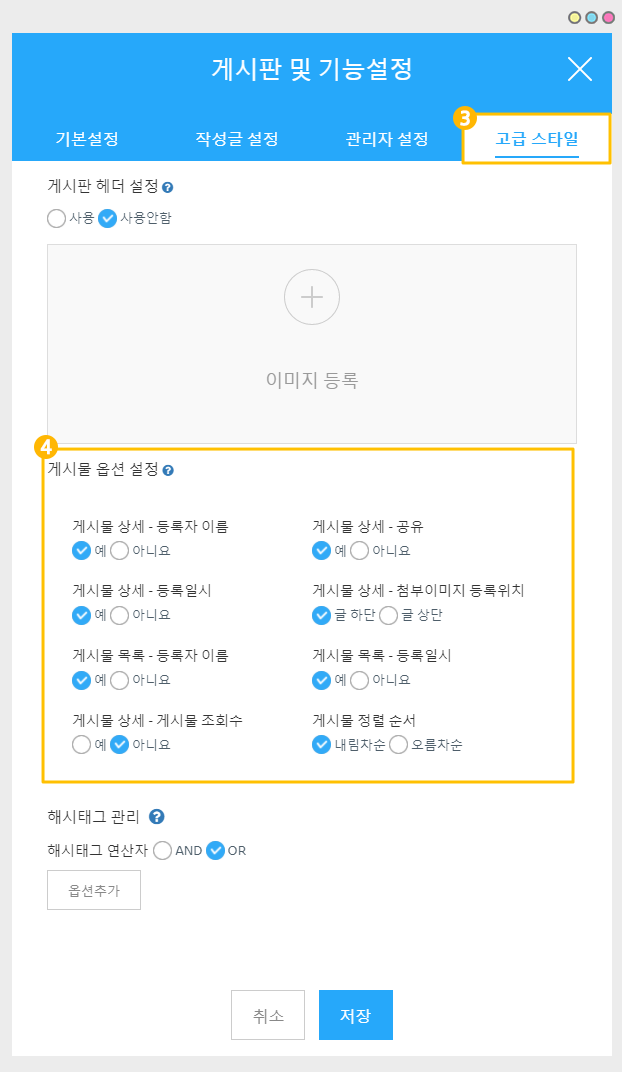The height and width of the screenshot is (1072, 622).
Task: Select 아니요 for 게시물 상세 - 공유
Action: click(360, 550)
